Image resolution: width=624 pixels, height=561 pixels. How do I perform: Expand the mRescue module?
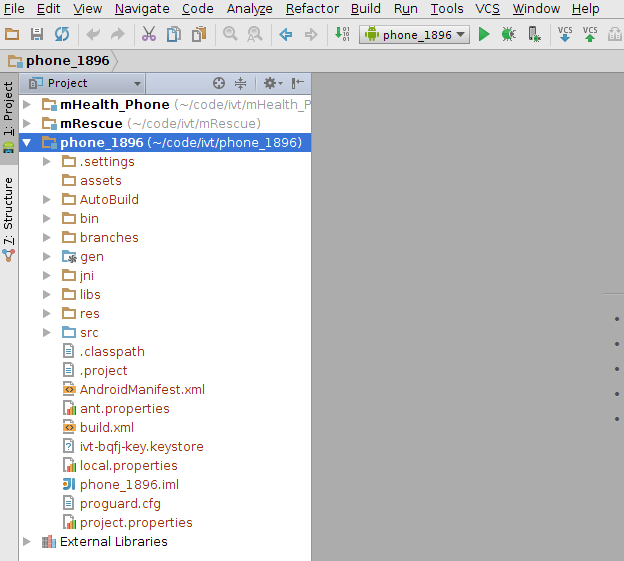[27, 123]
